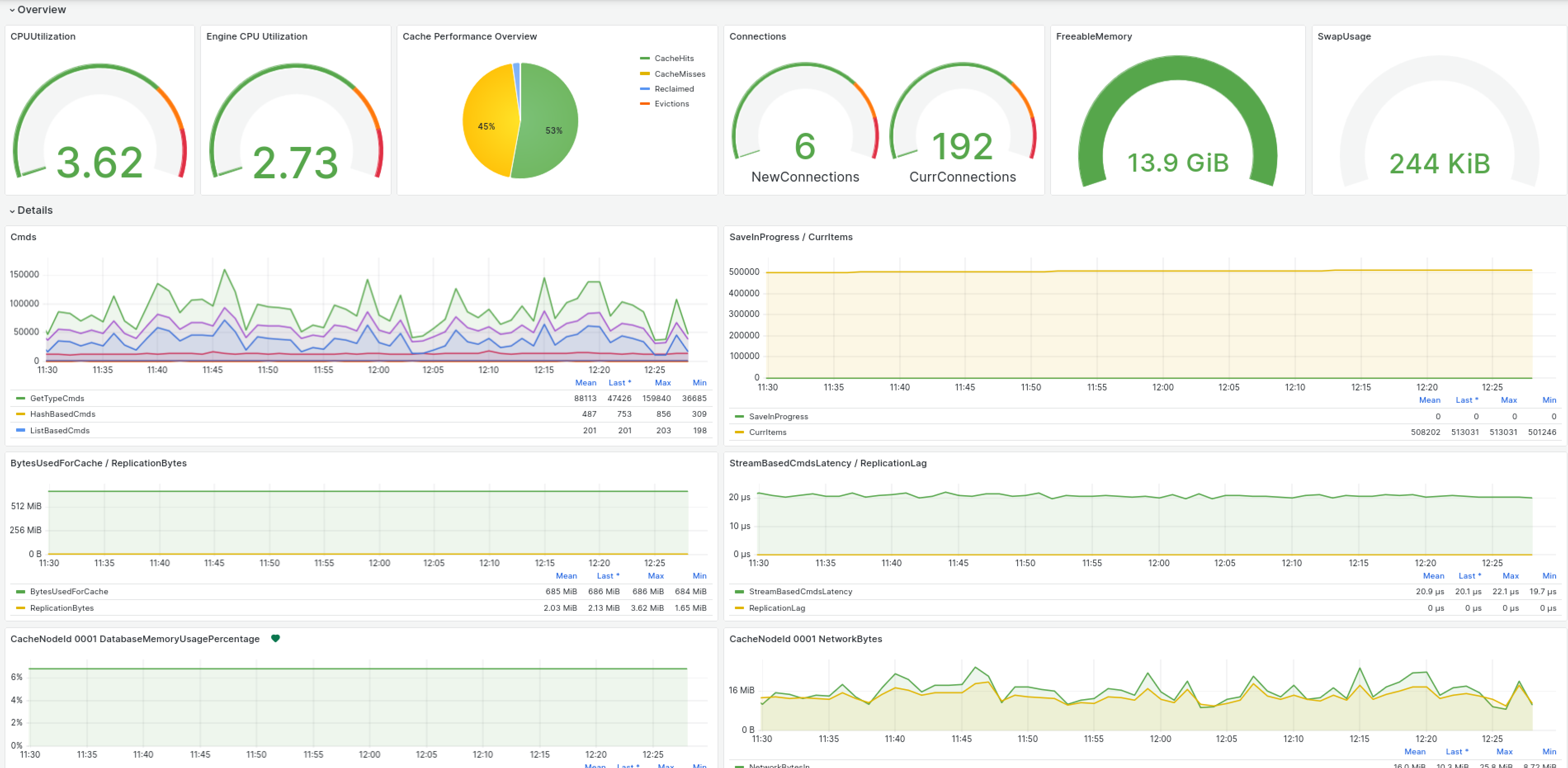
Task: Sort Cmds legend by Mean column
Action: (x=586, y=383)
